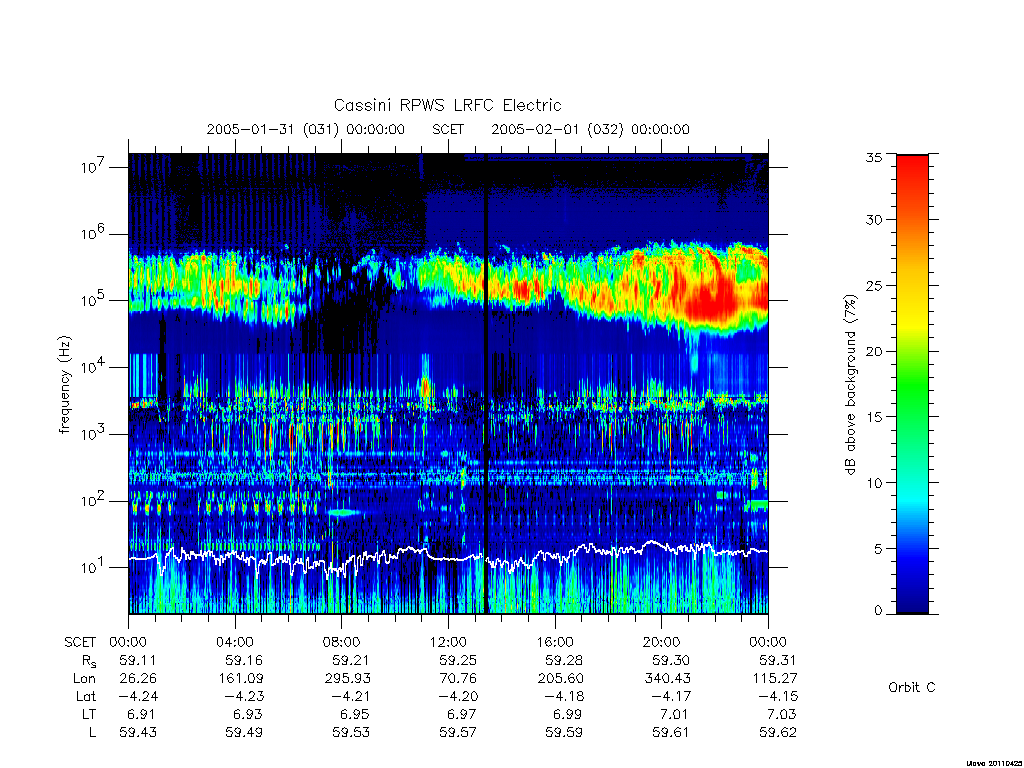Click the colorbar tick value "20"
Image resolution: width=1024 pixels, height=768 pixels.
873,351
